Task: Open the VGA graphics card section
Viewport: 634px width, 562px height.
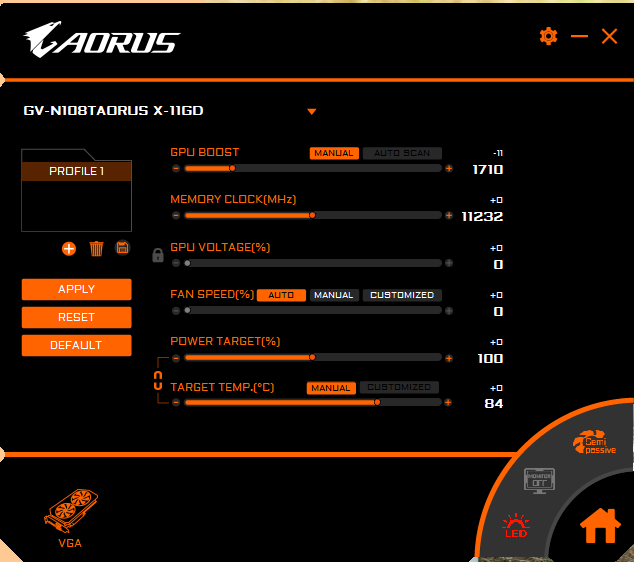Action: (x=71, y=518)
